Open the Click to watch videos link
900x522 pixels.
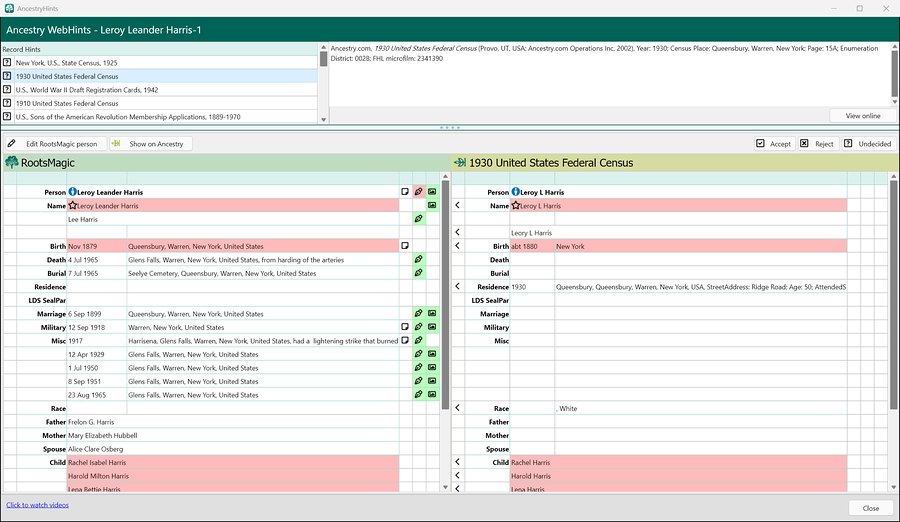[x=37, y=505]
